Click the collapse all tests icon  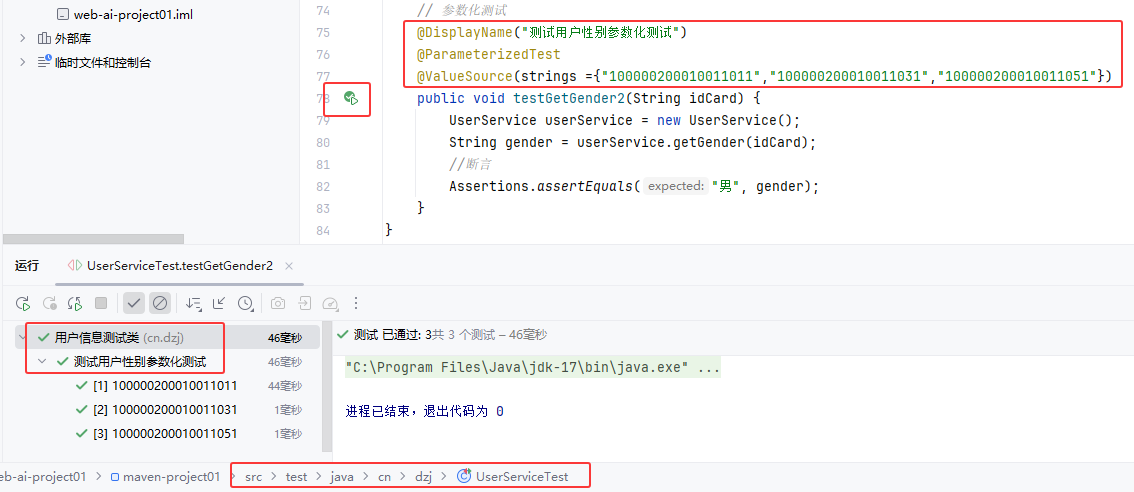219,303
